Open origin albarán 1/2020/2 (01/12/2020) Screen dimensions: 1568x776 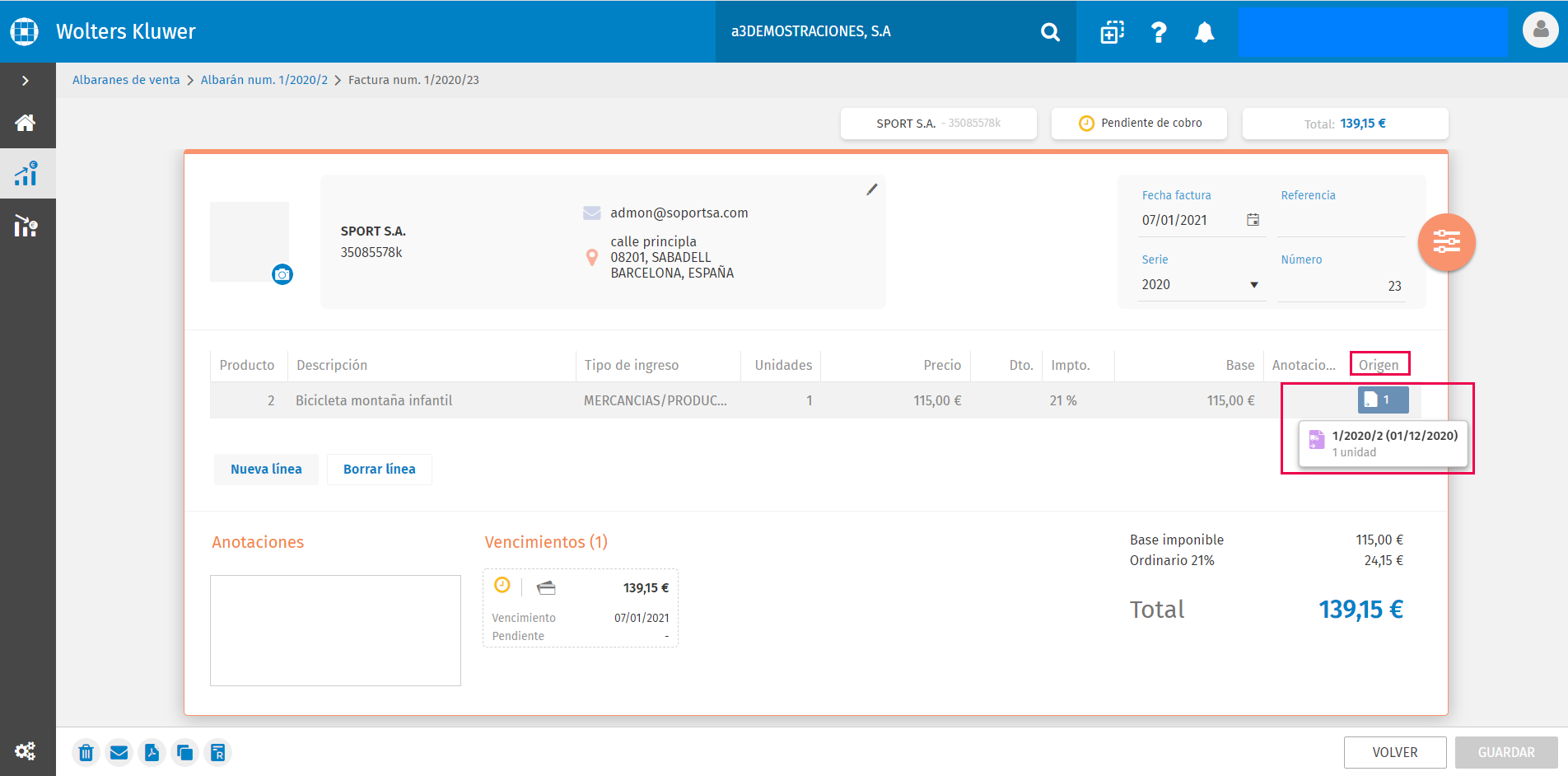1384,443
